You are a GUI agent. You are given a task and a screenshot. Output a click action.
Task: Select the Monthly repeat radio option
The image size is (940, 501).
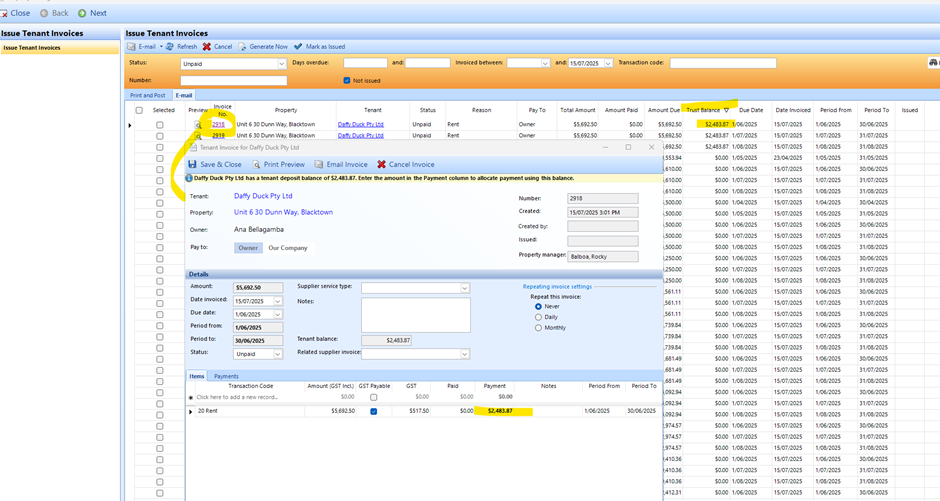pyautogui.click(x=538, y=328)
